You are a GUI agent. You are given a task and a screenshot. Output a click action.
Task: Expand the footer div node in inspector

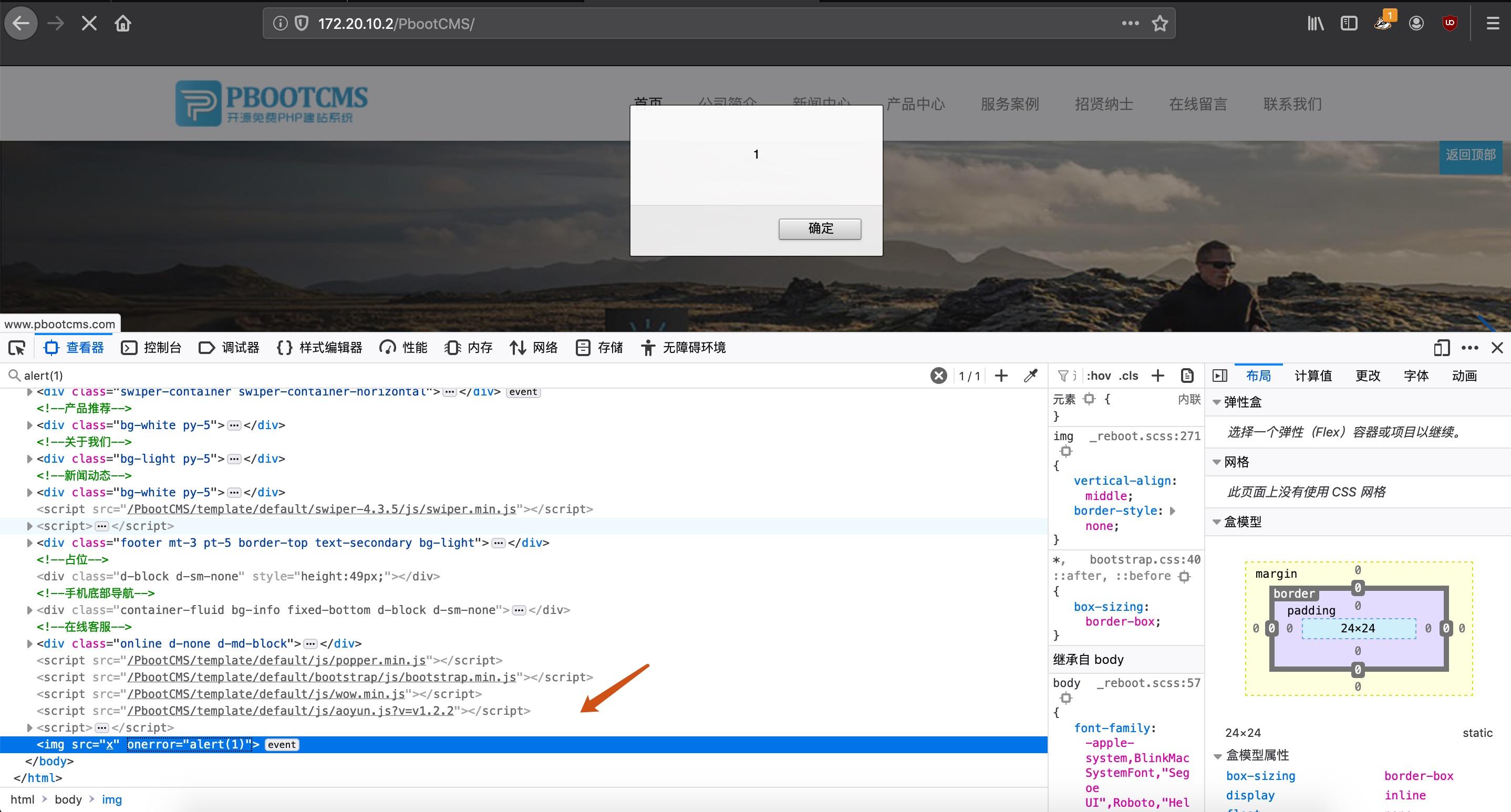(x=29, y=543)
